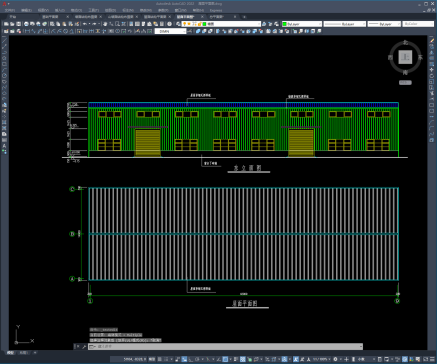Open the DIMN dimension style dropdown
437x364 pixels.
(184, 31)
